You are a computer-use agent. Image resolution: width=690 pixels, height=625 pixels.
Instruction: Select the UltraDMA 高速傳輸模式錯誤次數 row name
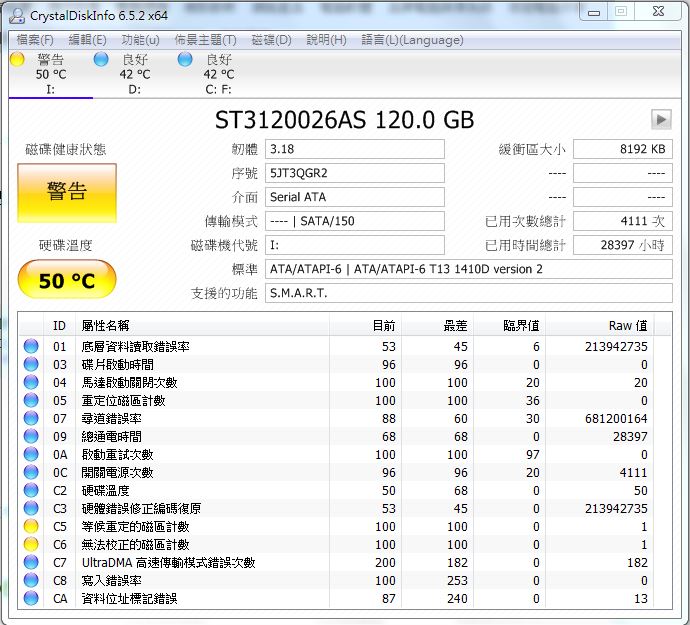click(169, 563)
